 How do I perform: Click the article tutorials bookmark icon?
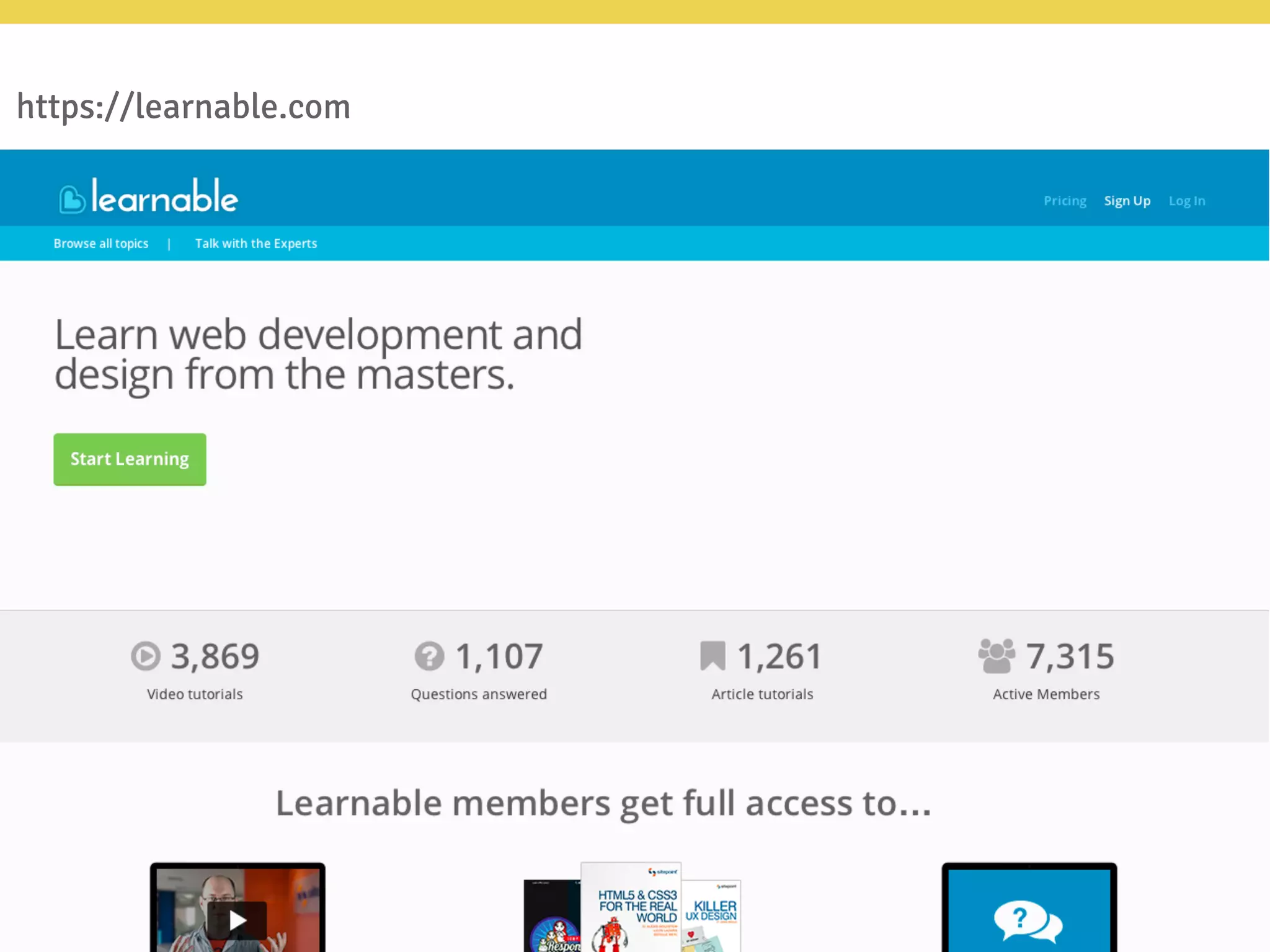(x=713, y=656)
